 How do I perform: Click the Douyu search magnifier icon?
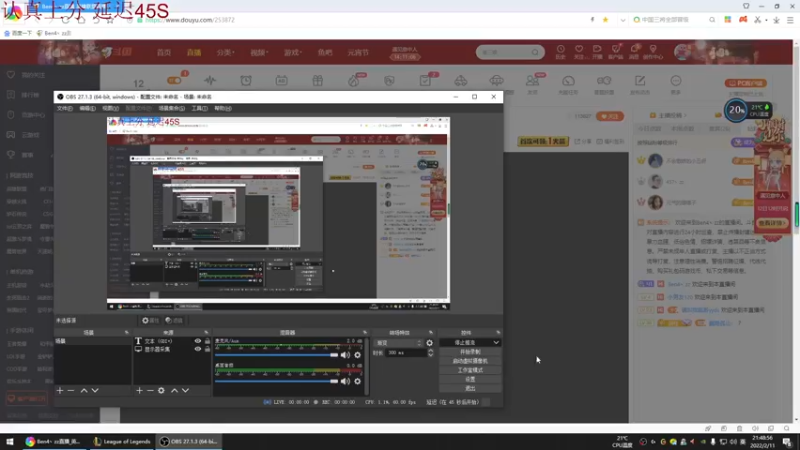(x=535, y=52)
